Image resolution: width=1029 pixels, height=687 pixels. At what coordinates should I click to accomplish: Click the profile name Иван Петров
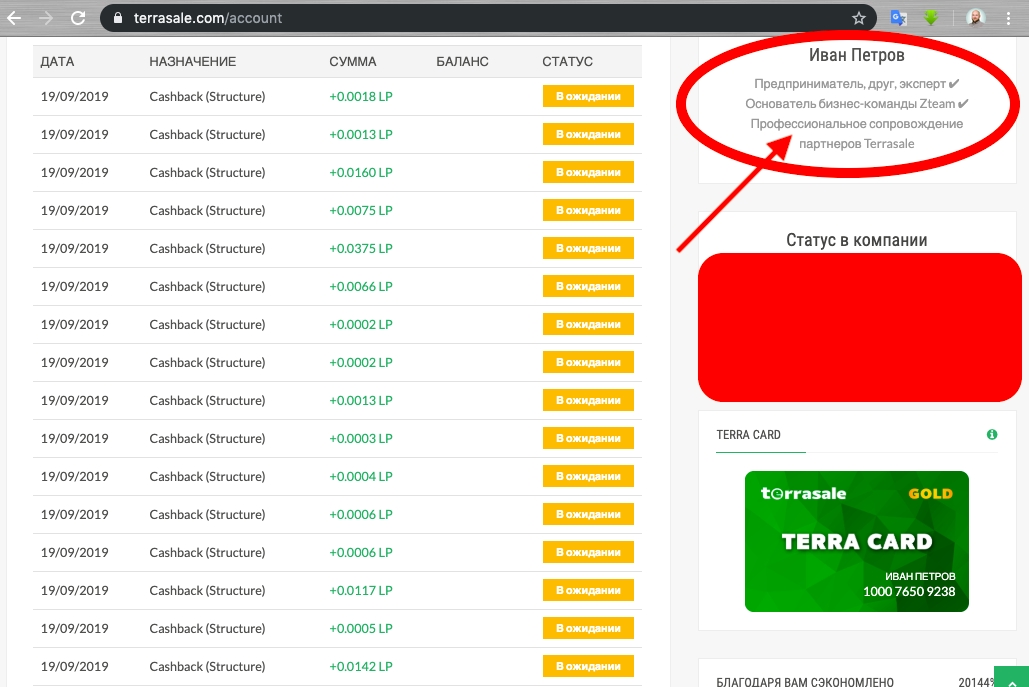click(x=856, y=56)
